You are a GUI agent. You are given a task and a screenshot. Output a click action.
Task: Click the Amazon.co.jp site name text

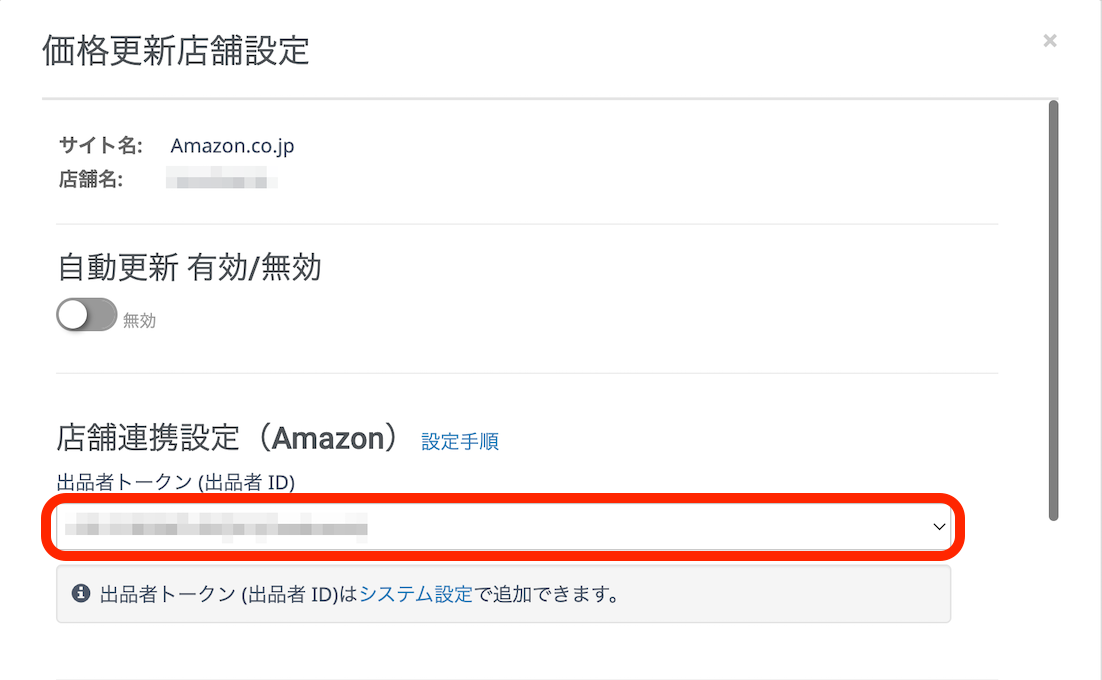click(232, 146)
